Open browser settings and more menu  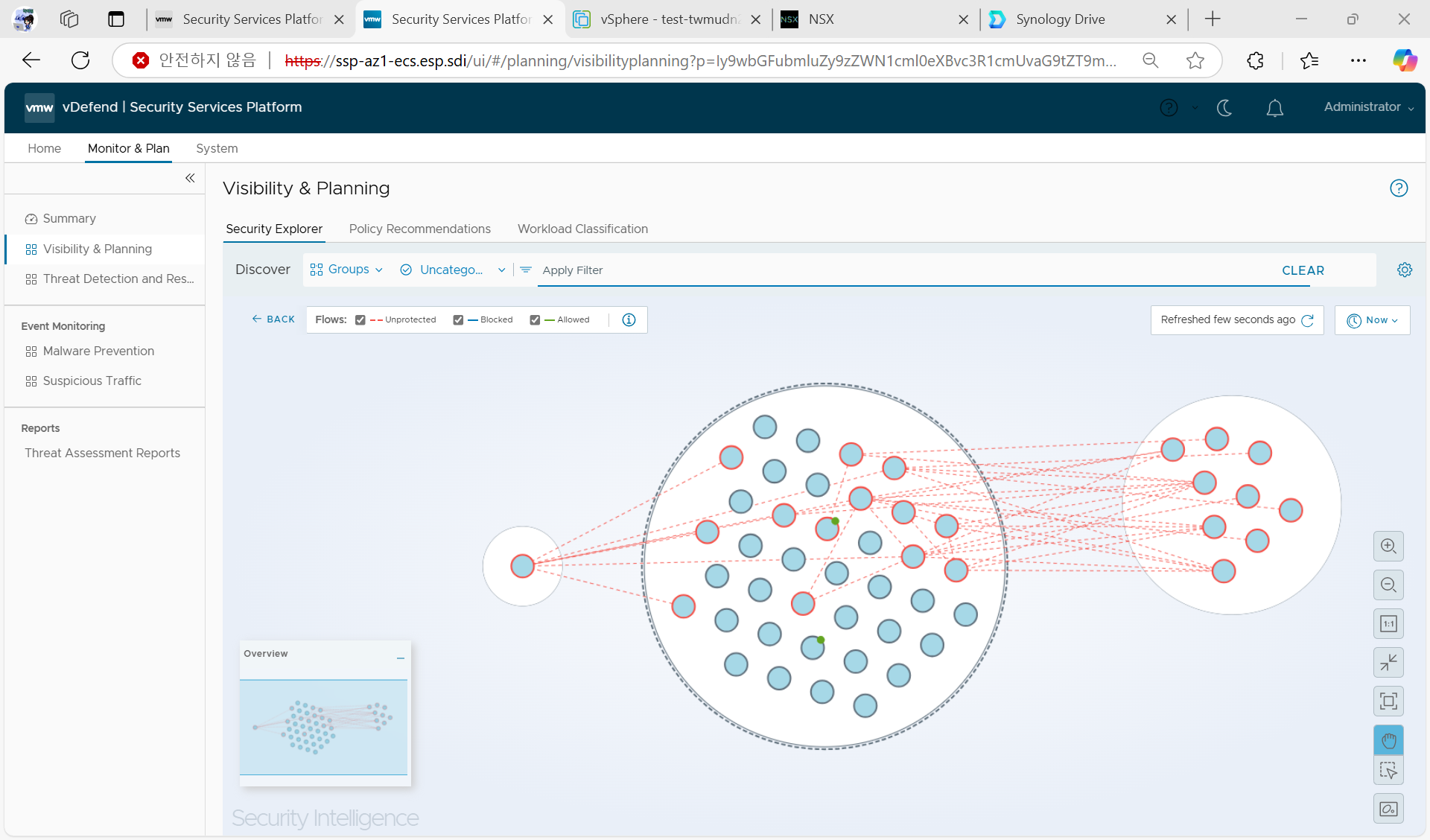(1358, 60)
